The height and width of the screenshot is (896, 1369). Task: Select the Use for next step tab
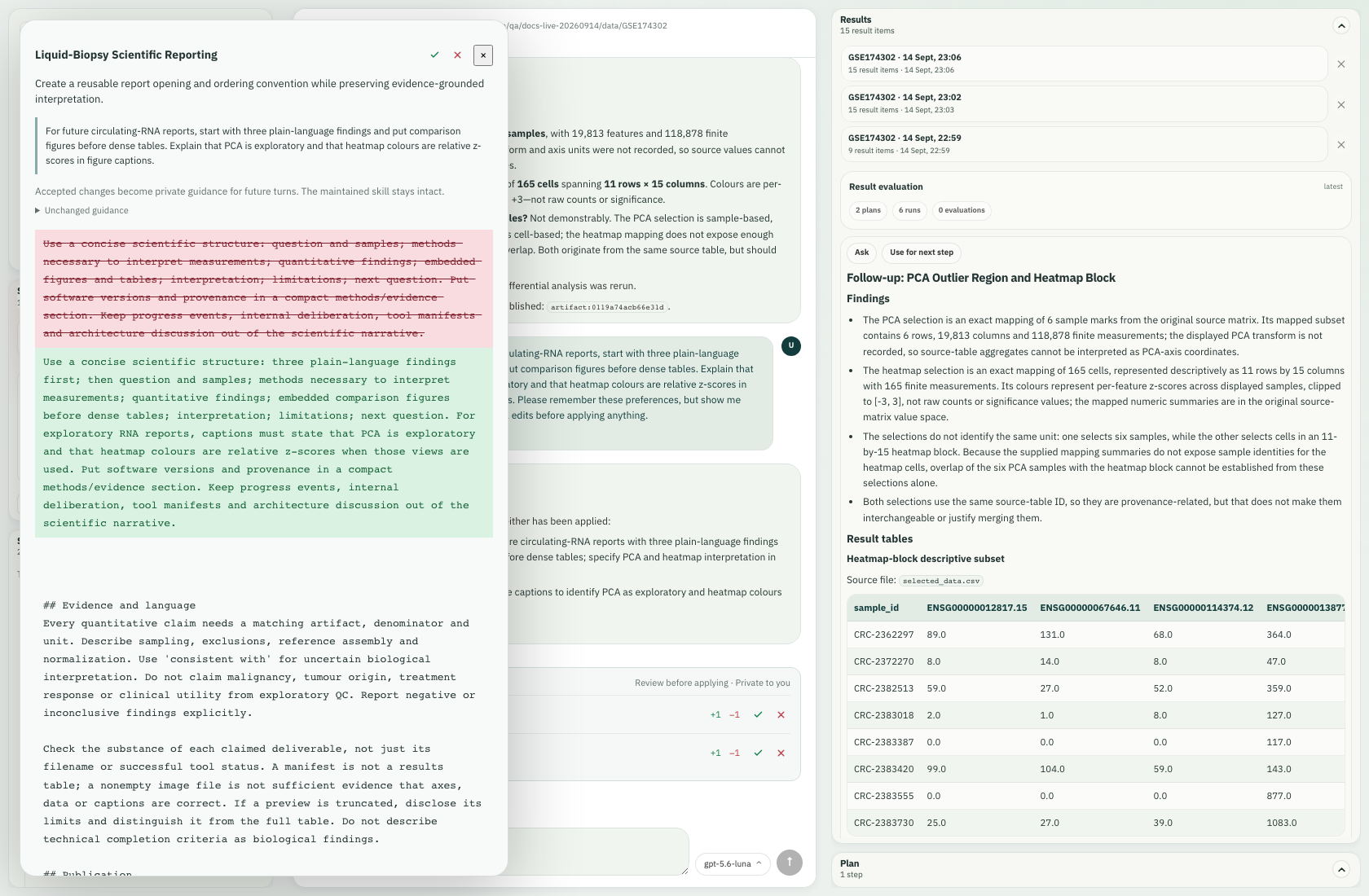(x=921, y=253)
